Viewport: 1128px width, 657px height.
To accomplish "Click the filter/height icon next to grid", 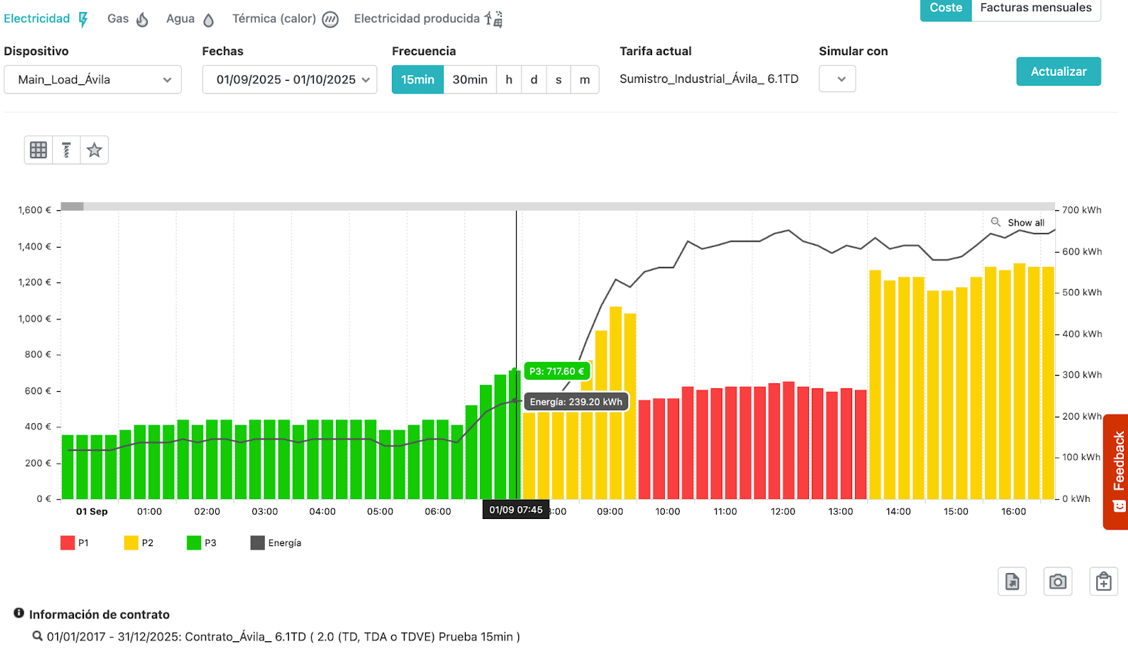I will [x=66, y=150].
